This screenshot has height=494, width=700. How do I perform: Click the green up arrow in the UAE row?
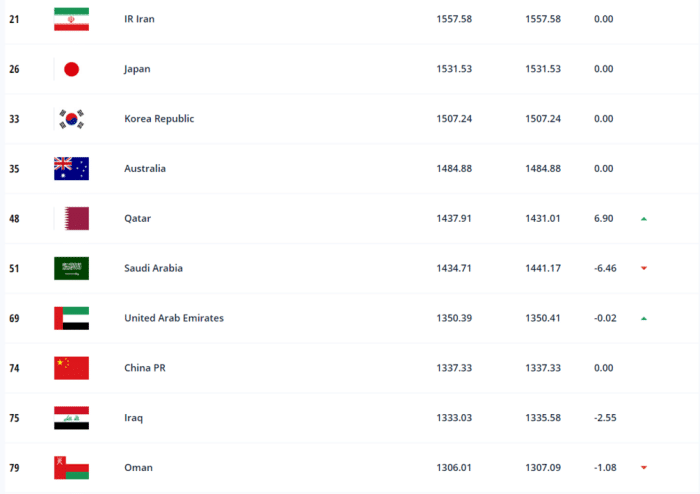coord(644,318)
